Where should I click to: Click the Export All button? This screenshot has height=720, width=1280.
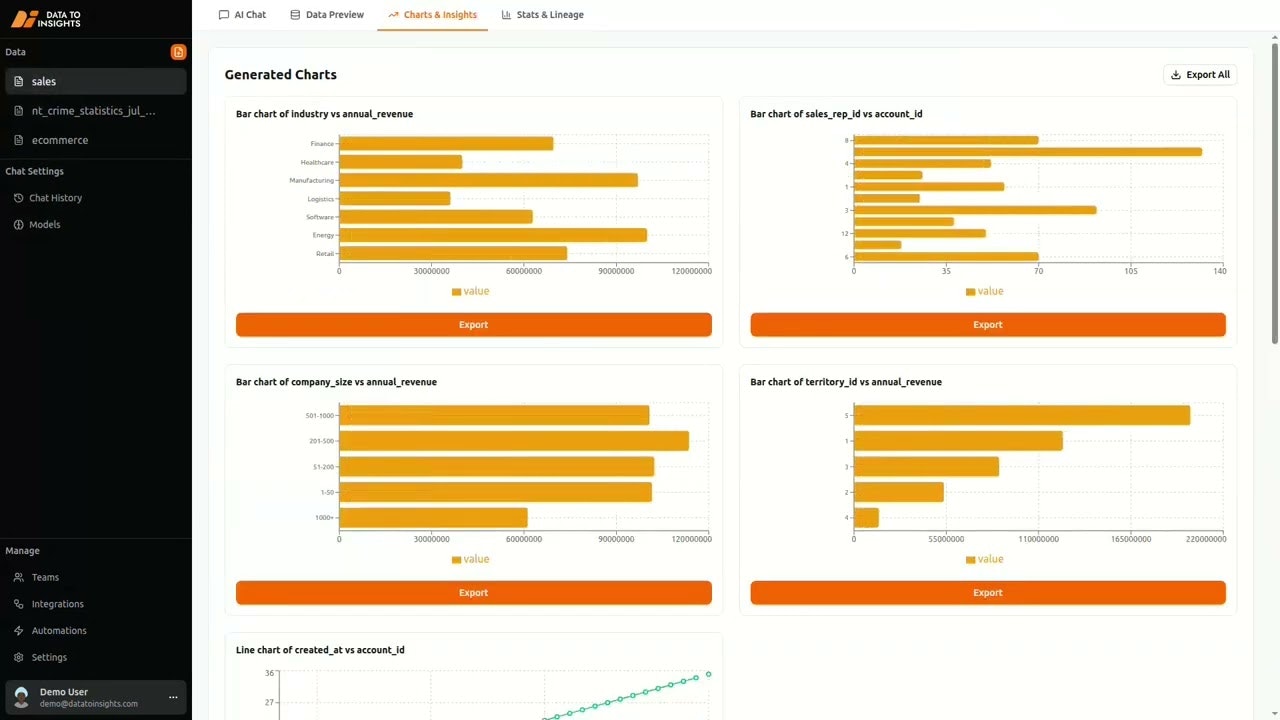(x=1199, y=74)
